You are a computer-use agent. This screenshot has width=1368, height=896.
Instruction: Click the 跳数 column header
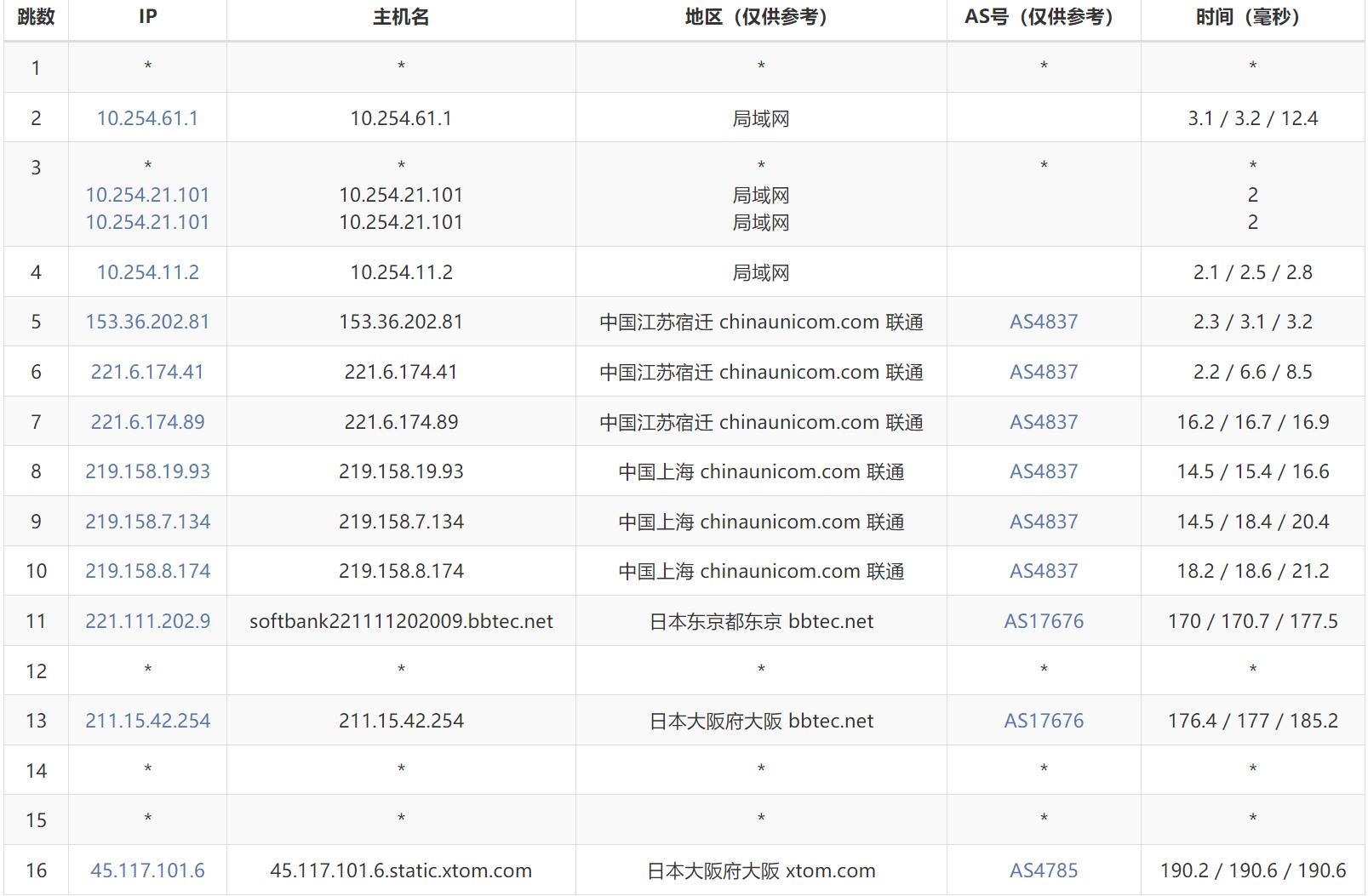pos(36,17)
